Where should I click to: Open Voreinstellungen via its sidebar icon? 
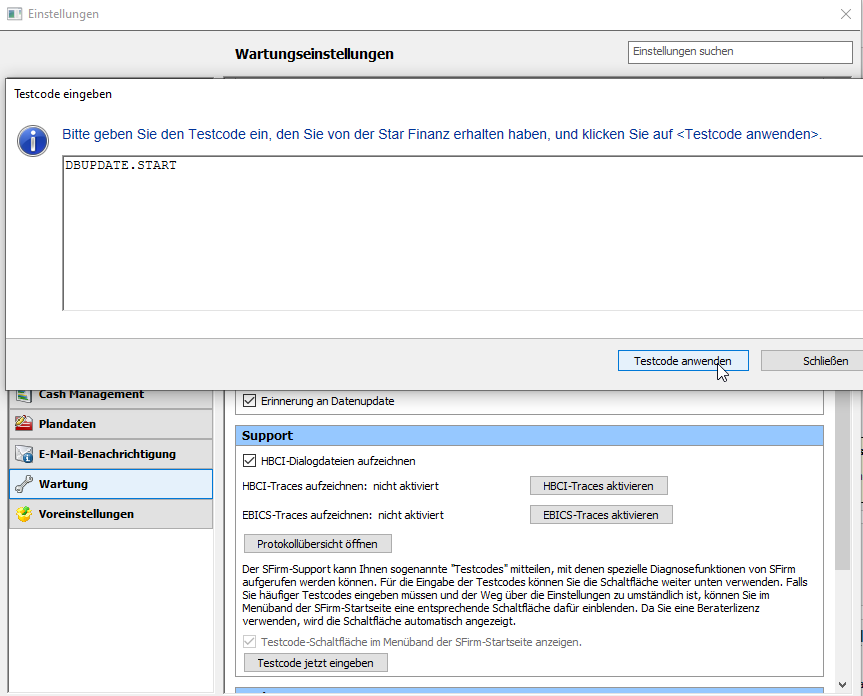tap(24, 514)
